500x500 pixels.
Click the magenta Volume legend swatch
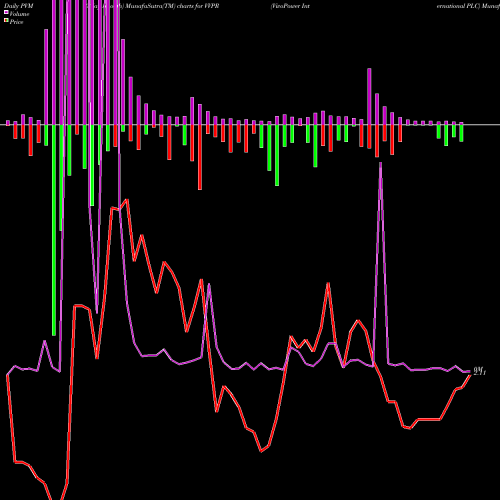(6, 12)
